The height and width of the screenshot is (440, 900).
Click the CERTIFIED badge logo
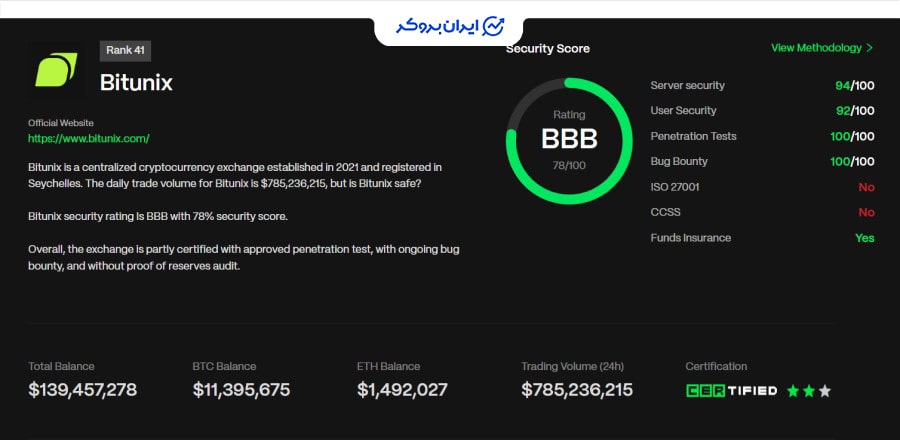coord(731,391)
